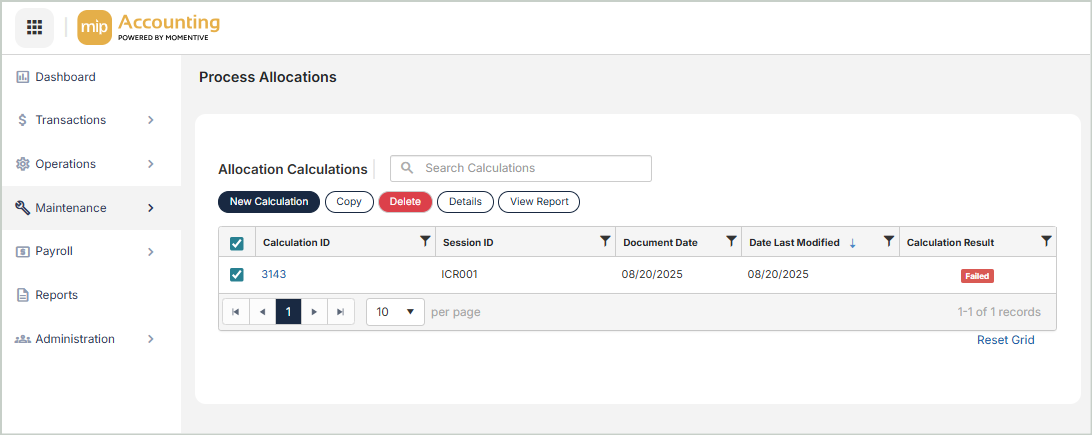Filter the Calculation Result column
Screen dimensions: 1092x435
point(1046,241)
